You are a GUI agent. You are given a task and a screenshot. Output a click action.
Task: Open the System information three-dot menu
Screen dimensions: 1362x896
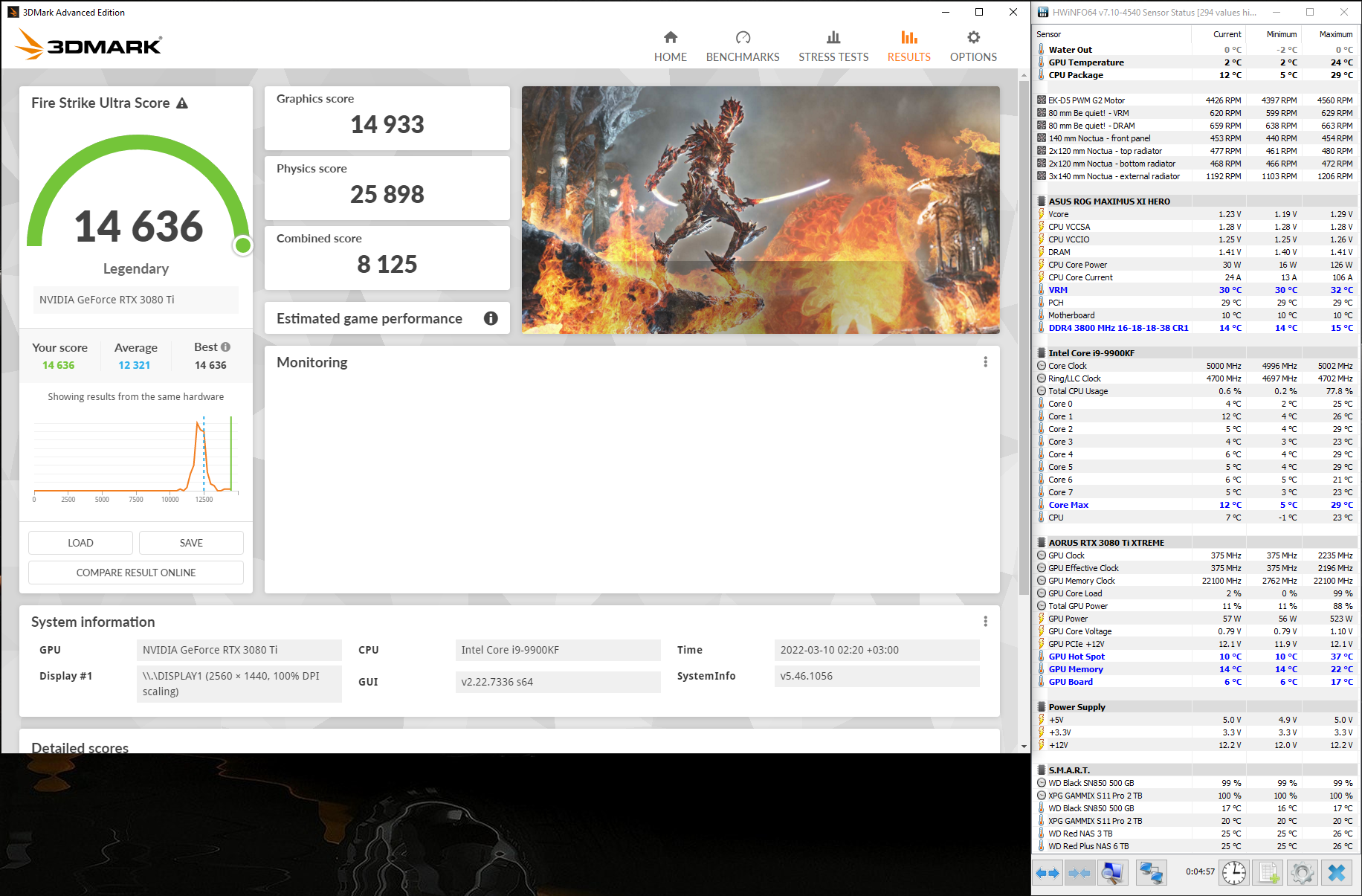985,622
